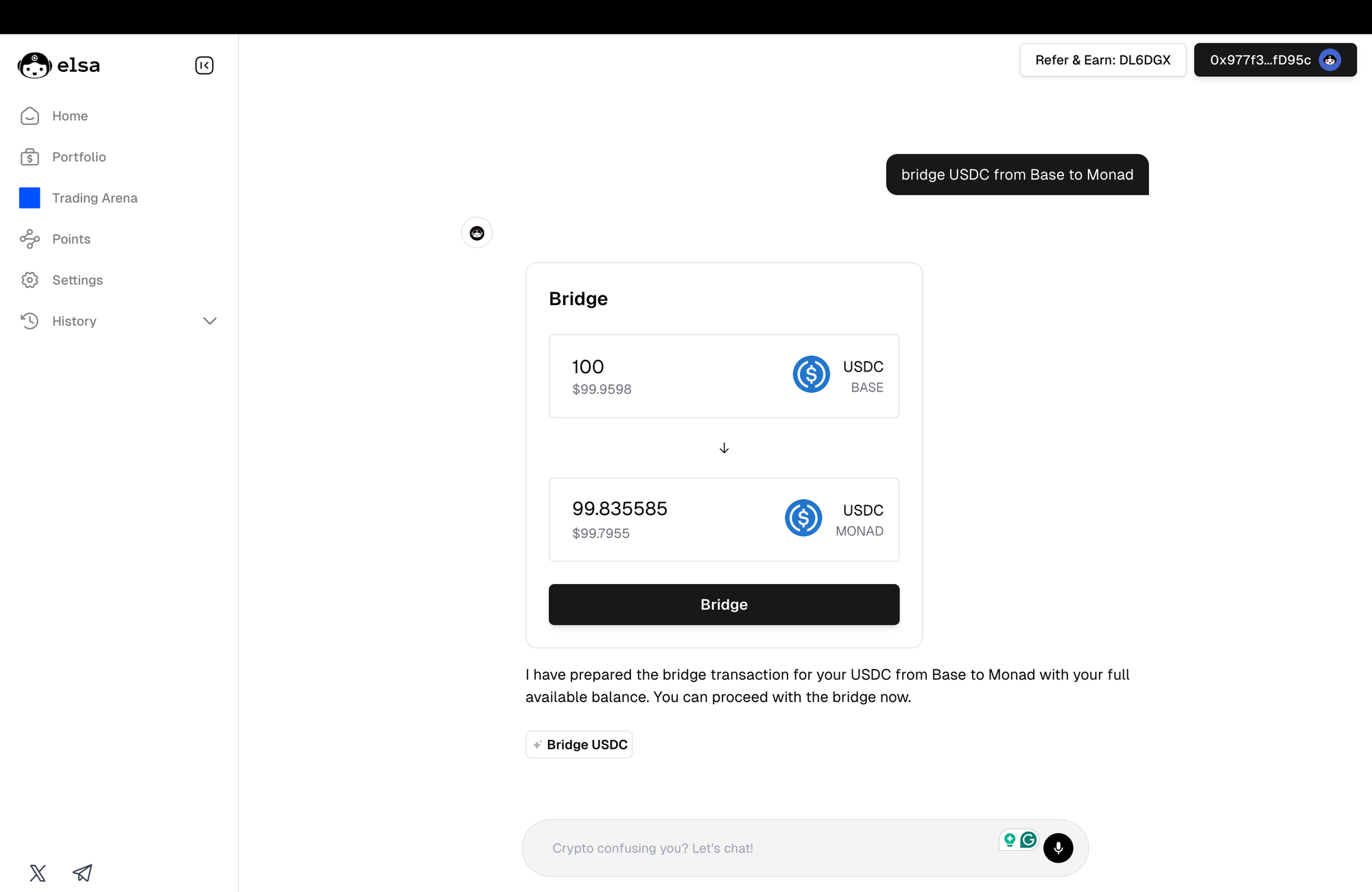
Task: Open the Grammarly suggestions bulb icon
Action: click(x=1010, y=839)
